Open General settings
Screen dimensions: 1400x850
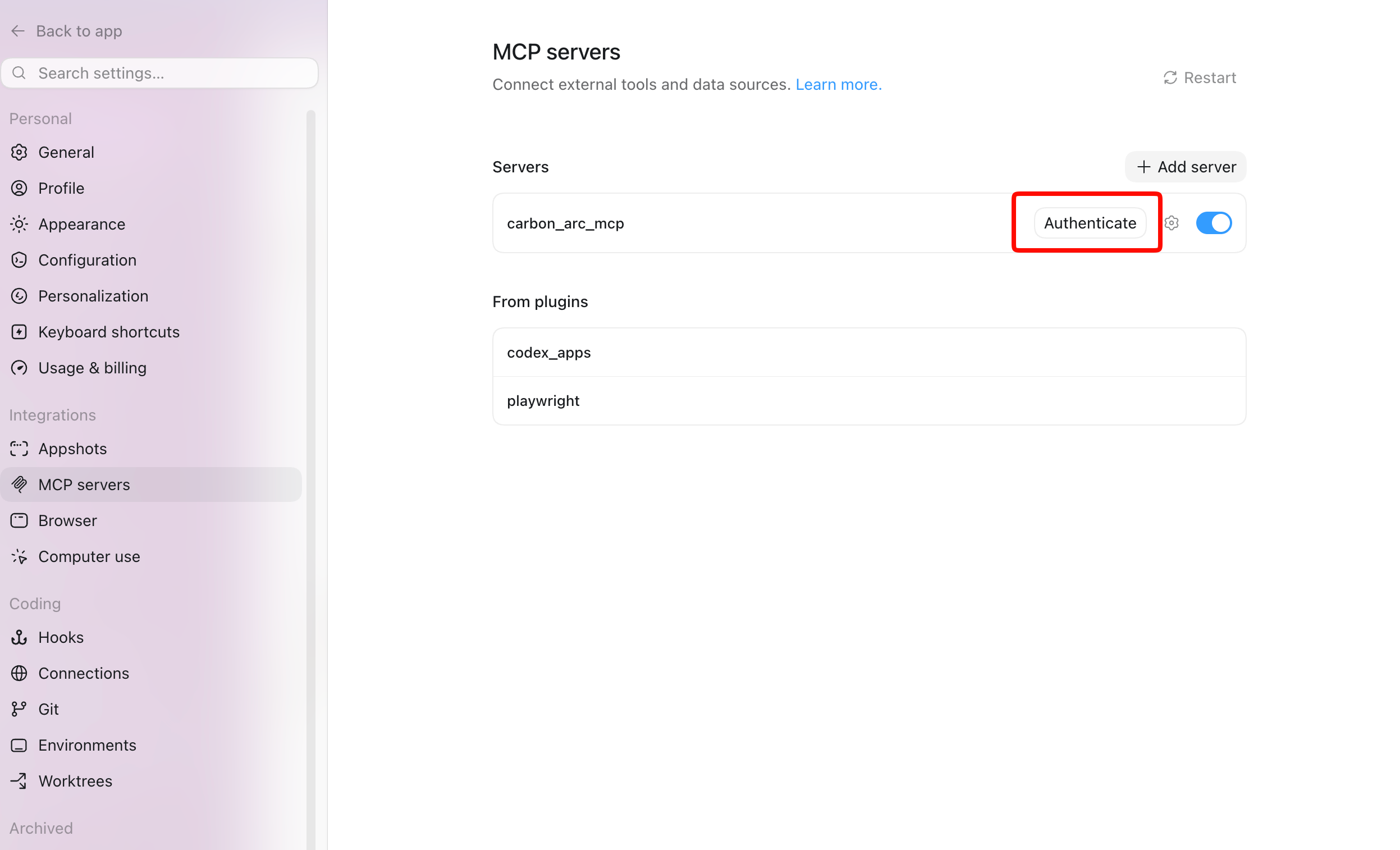click(150, 152)
